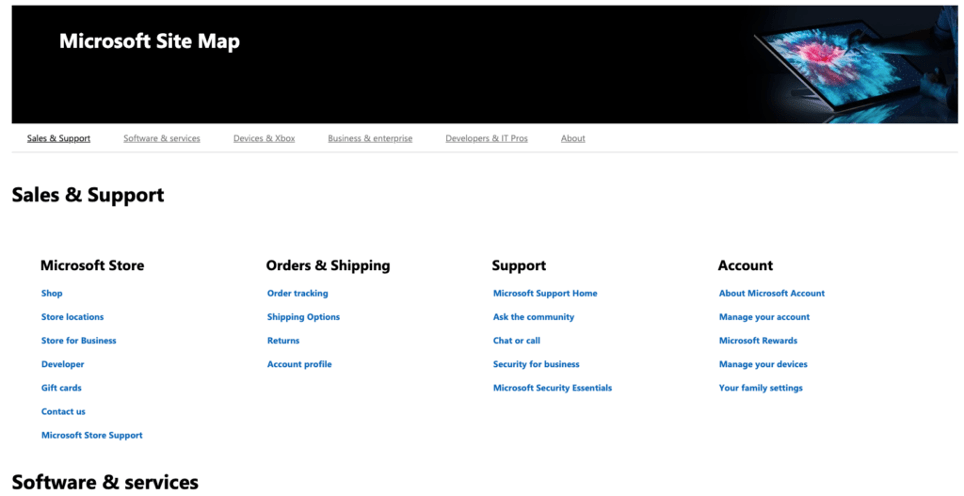Screen dimensions: 964x496
Task: Click the Surface Studio banner image
Action: pyautogui.click(x=855, y=65)
